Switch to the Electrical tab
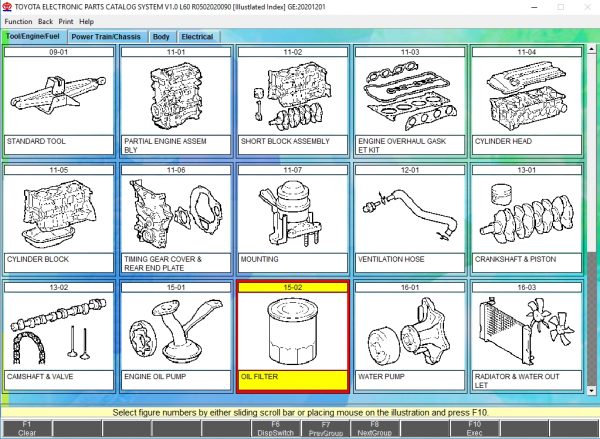 [197, 37]
